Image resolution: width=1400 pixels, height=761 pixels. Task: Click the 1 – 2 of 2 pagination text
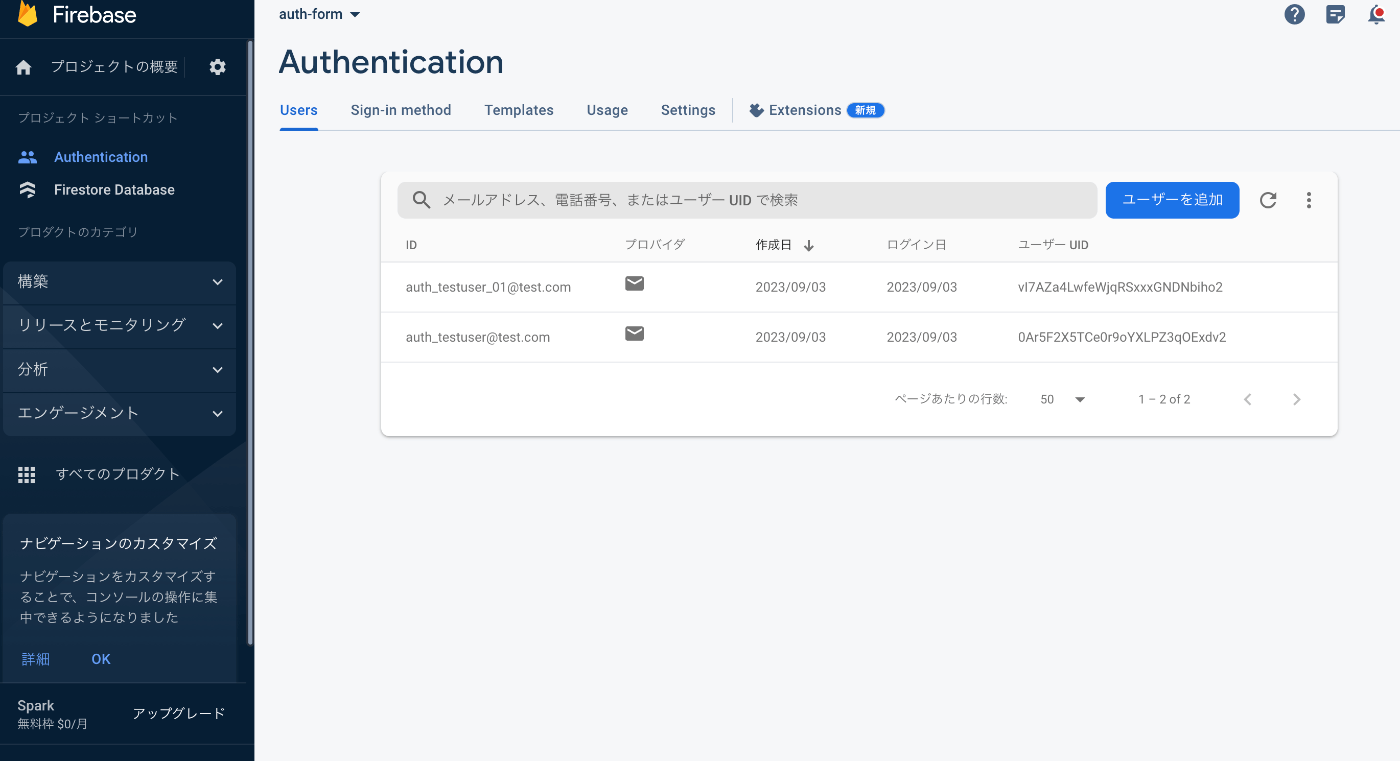1164,399
